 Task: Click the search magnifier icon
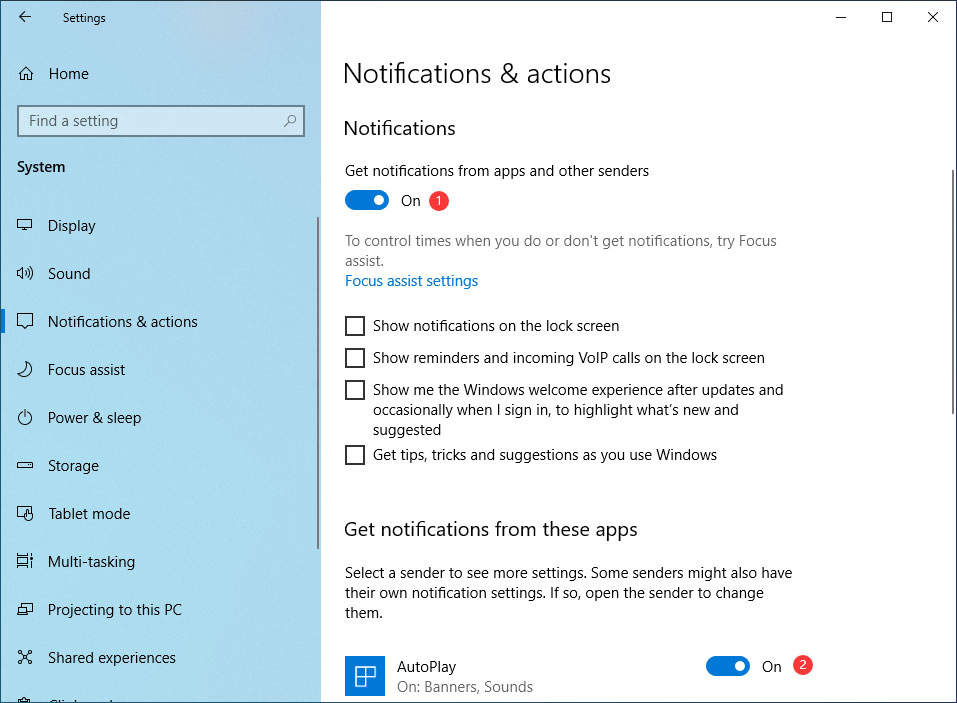coord(290,121)
